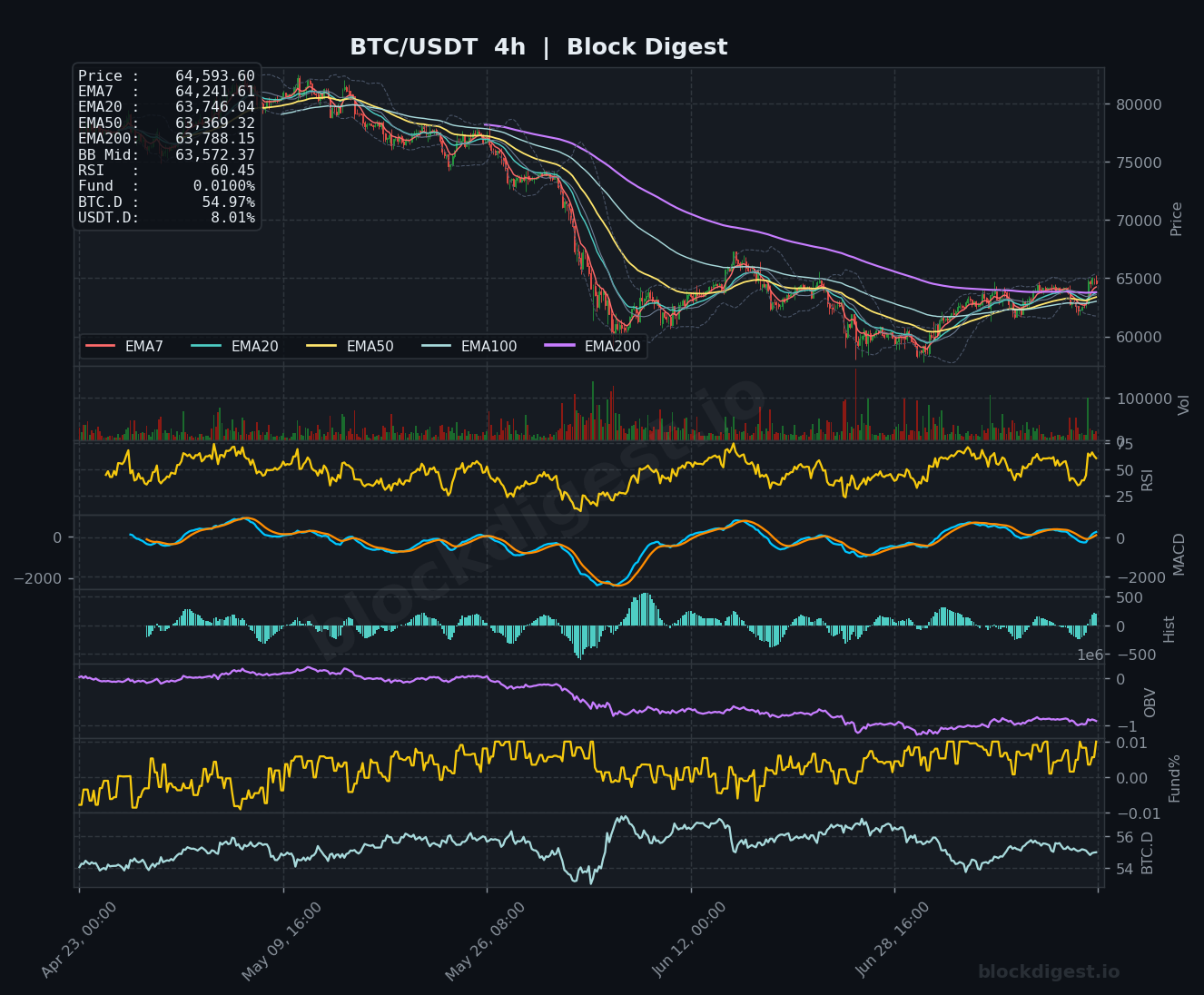This screenshot has height=995, width=1204.
Task: Click the Hist axis title
Action: pyautogui.click(x=1169, y=629)
